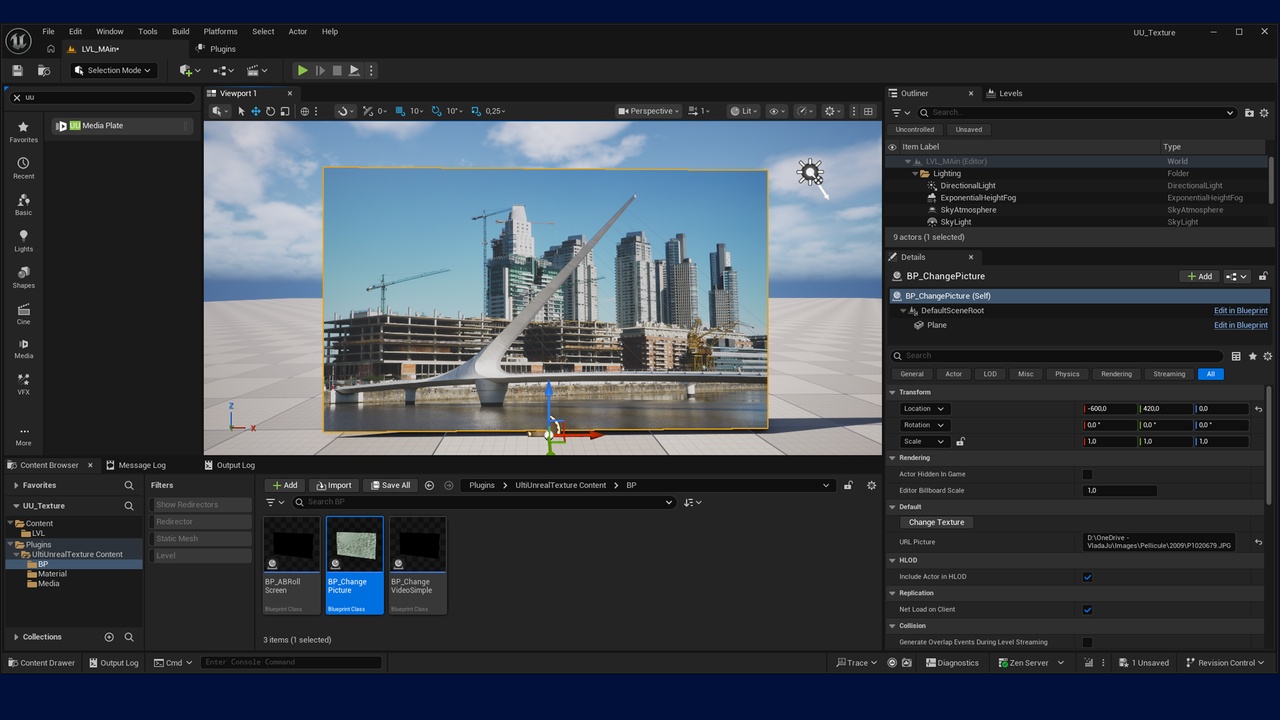Viewport: 1280px width, 720px height.
Task: Open Favorites in the Place Actors sidebar
Action: (x=23, y=131)
